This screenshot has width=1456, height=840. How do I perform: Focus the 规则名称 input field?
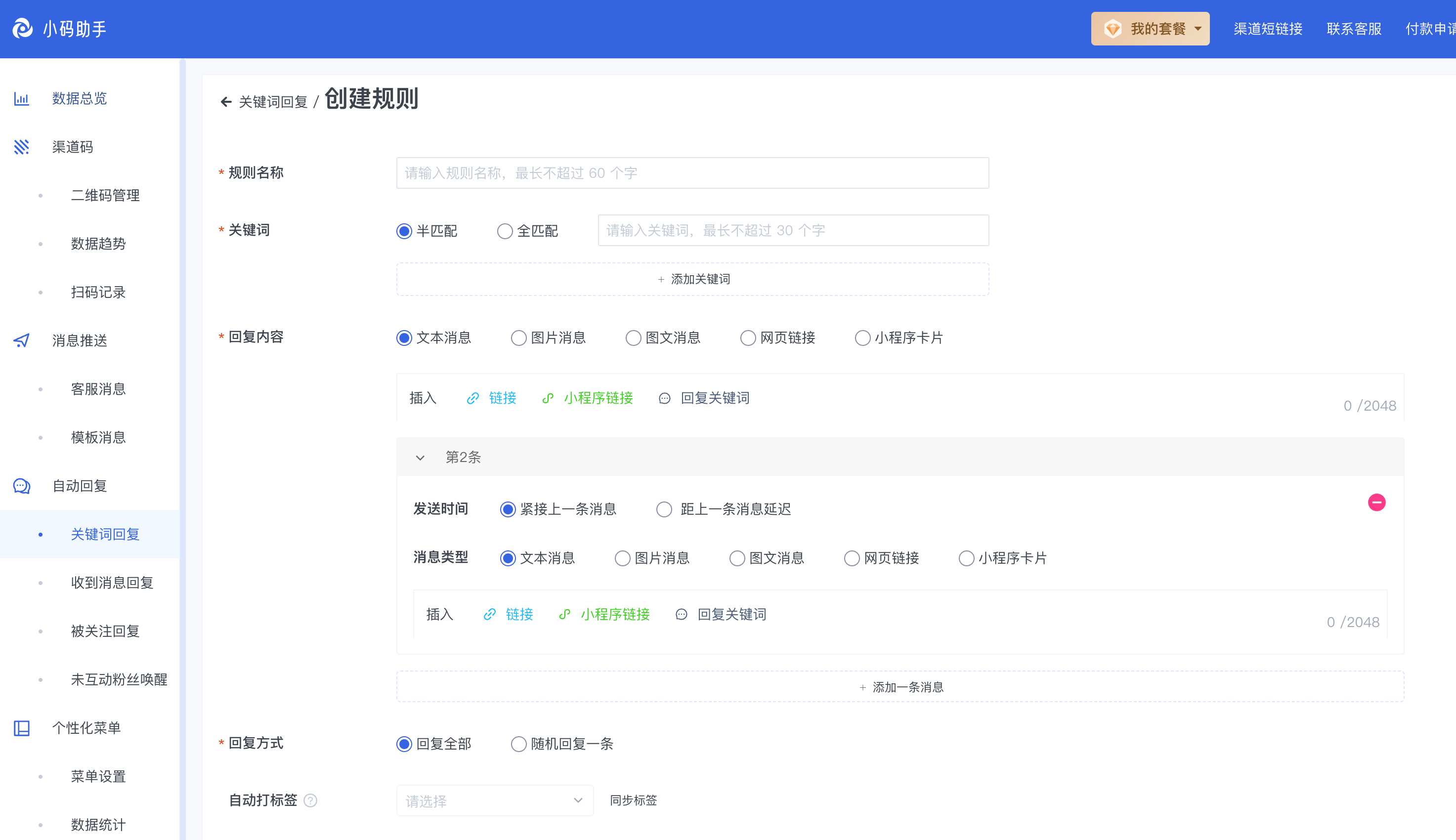pyautogui.click(x=692, y=173)
